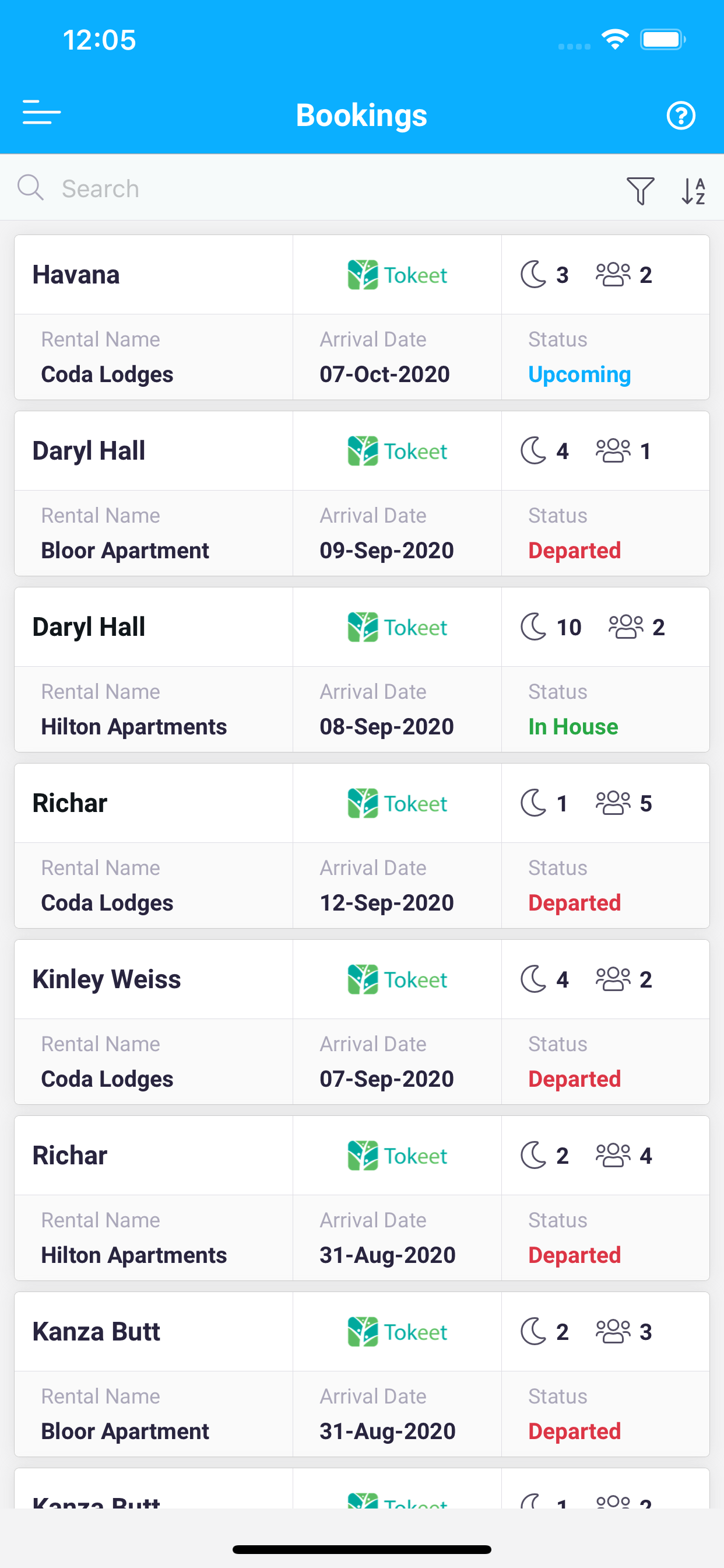
Task: Tap Tokeet logo on Kinley Weiss booking
Action: point(398,979)
